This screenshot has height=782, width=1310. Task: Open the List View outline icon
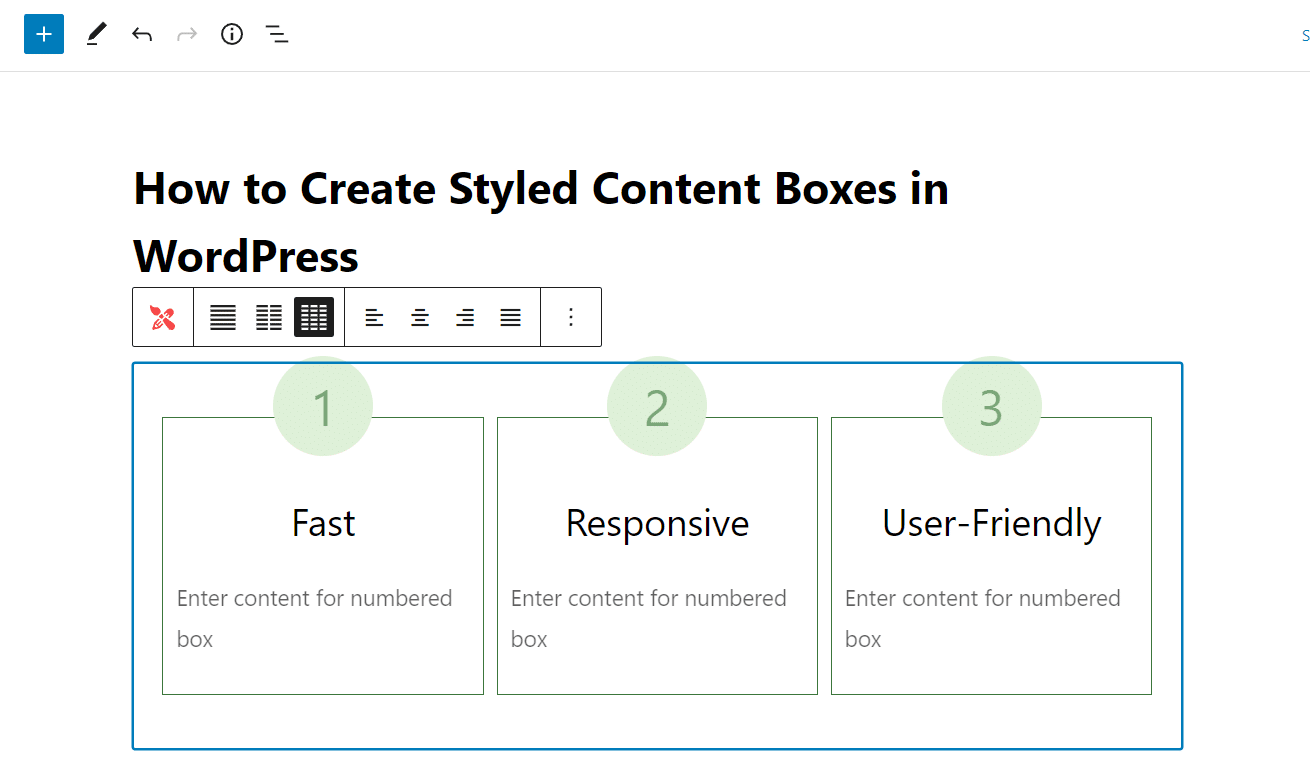click(x=277, y=35)
